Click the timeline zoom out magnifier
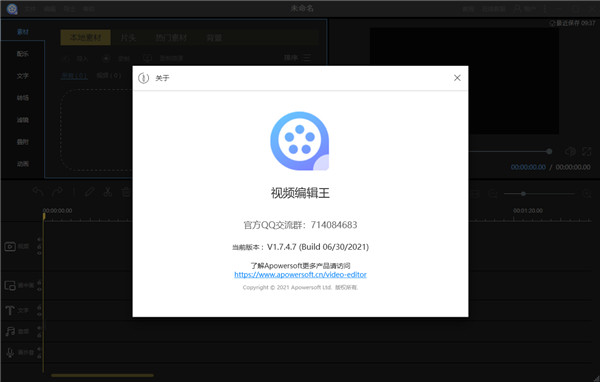 (494, 194)
